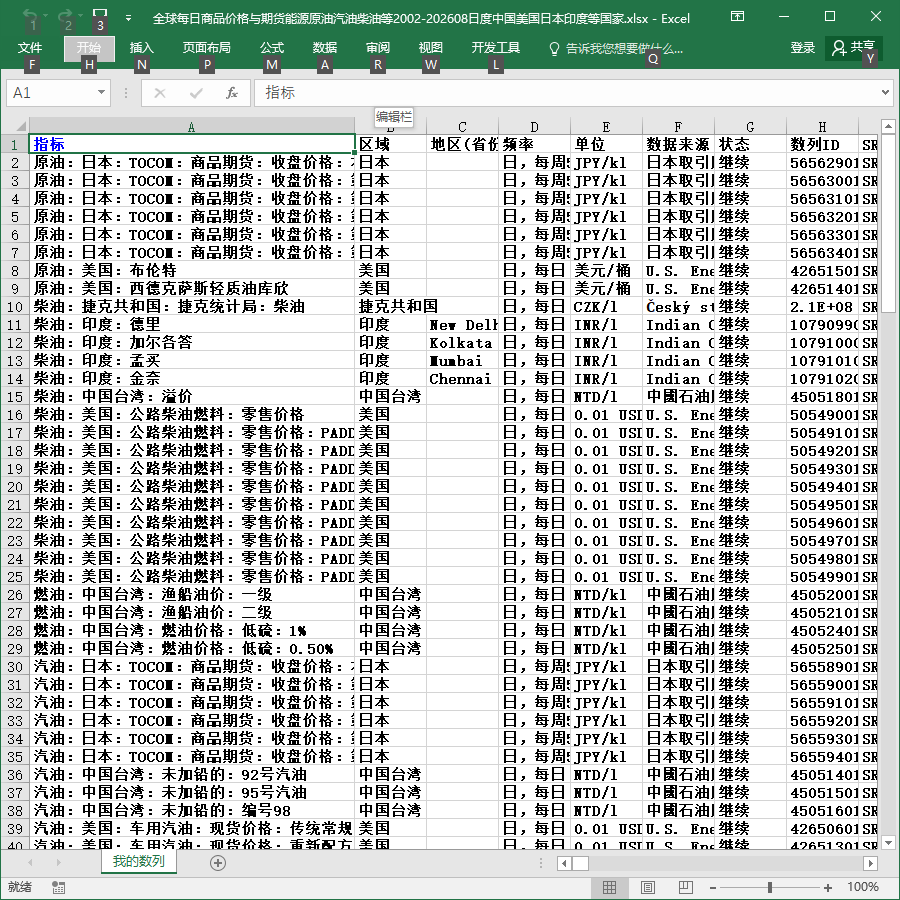Select the 我的数列 sheet tab
Screen dimensions: 900x900
(138, 862)
